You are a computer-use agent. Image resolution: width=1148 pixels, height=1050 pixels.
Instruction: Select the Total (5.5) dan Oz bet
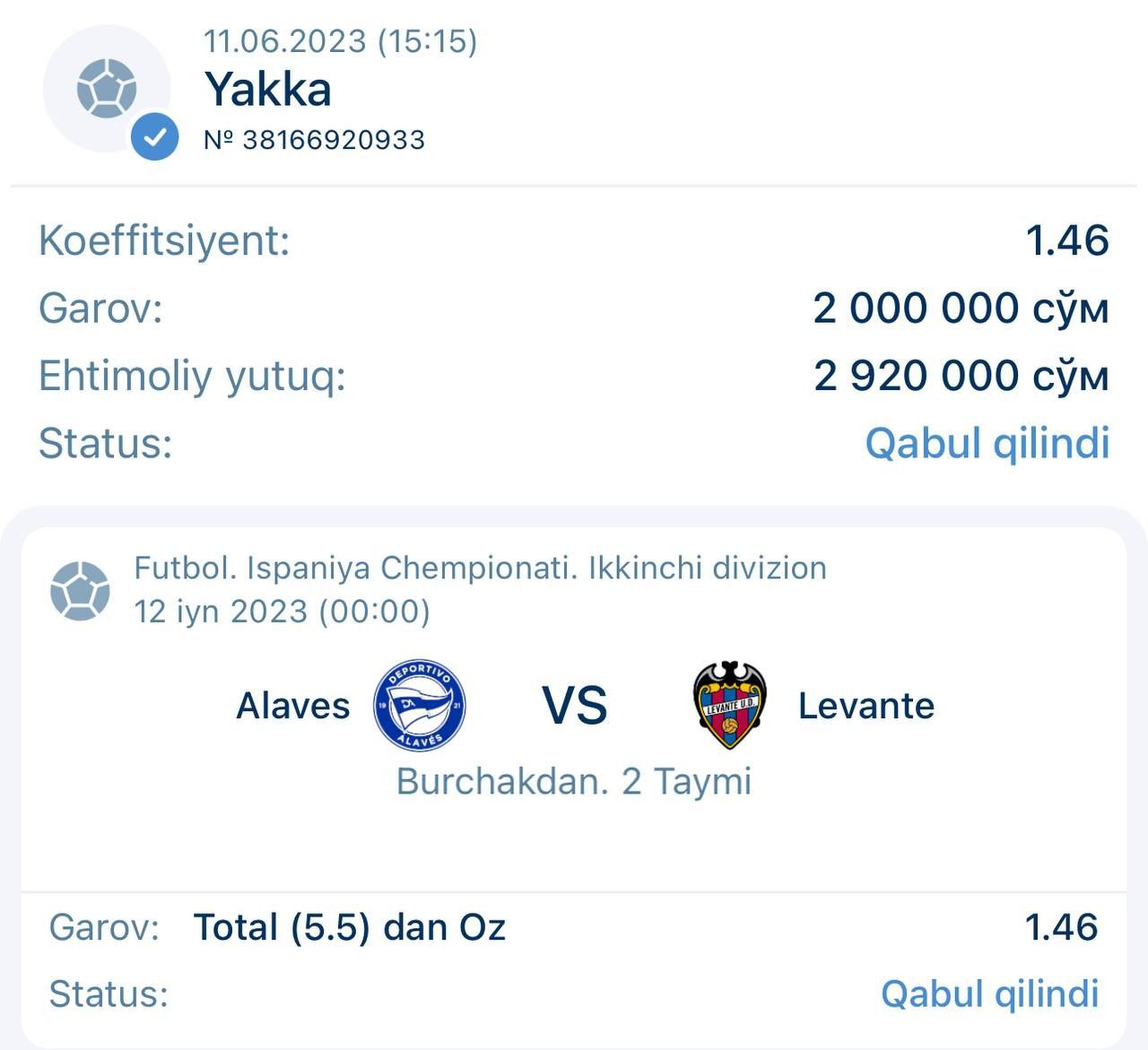click(349, 927)
